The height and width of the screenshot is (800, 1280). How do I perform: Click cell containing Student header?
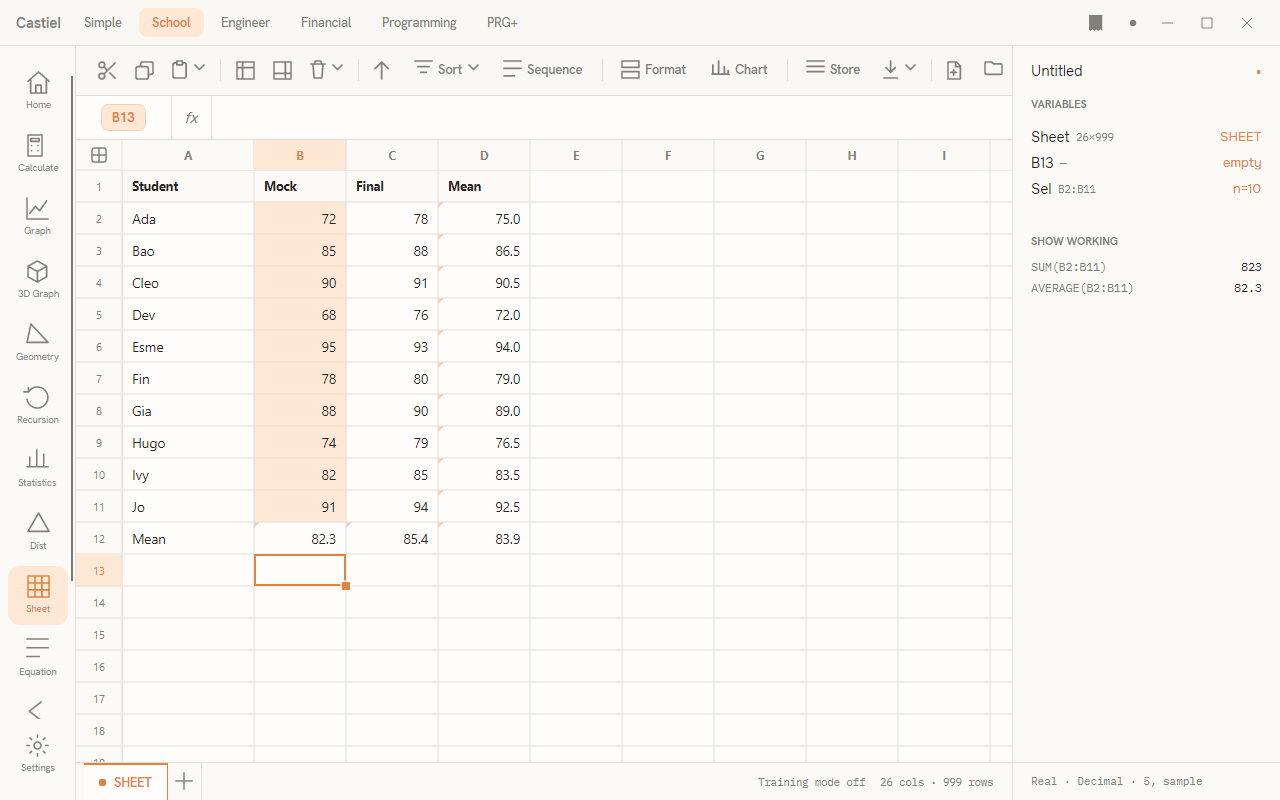188,187
